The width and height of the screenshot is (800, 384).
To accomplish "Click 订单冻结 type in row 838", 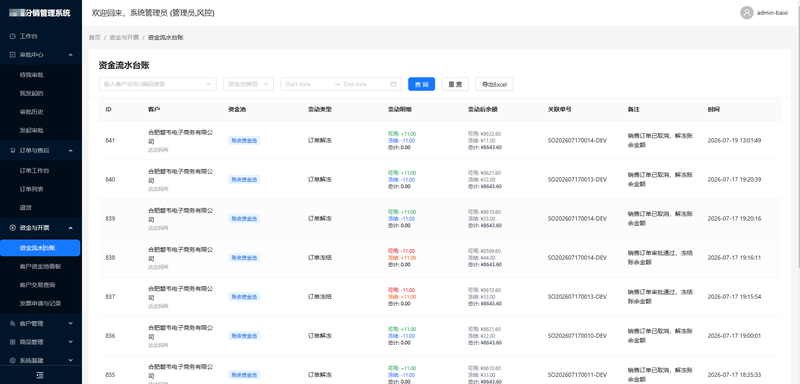I will tap(320, 258).
